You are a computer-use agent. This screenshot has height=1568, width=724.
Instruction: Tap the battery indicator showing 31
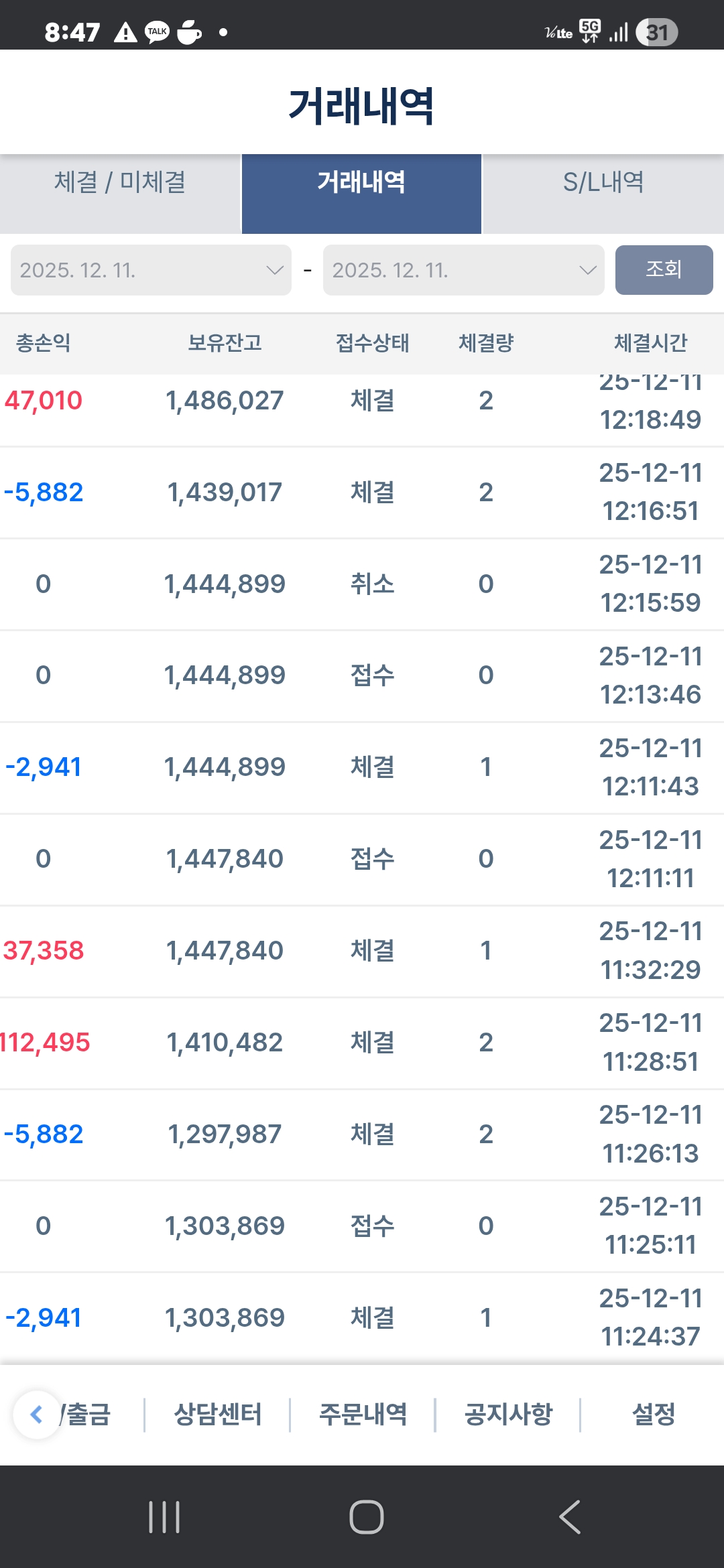pyautogui.click(x=657, y=32)
